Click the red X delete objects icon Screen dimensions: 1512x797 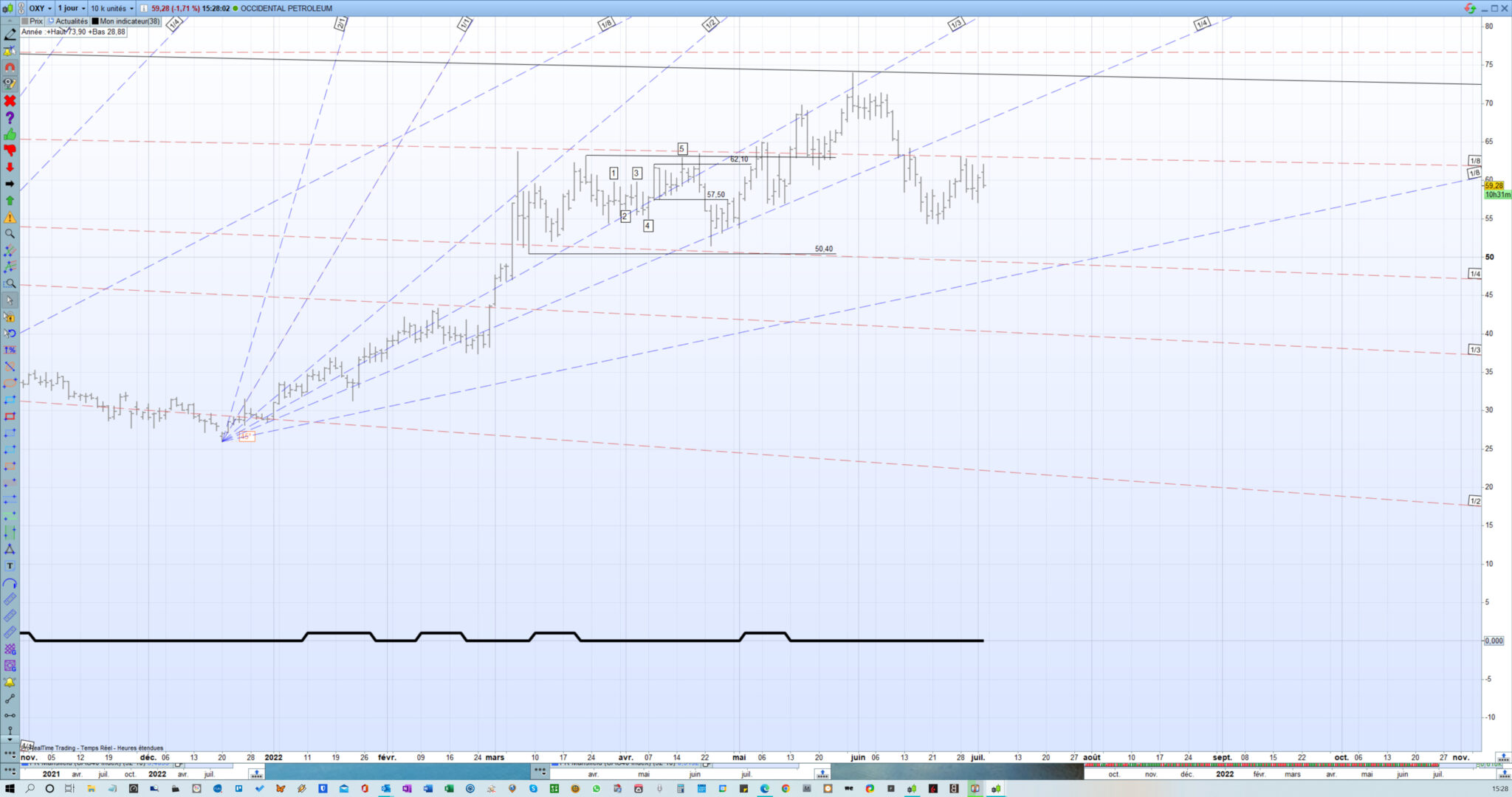point(10,100)
